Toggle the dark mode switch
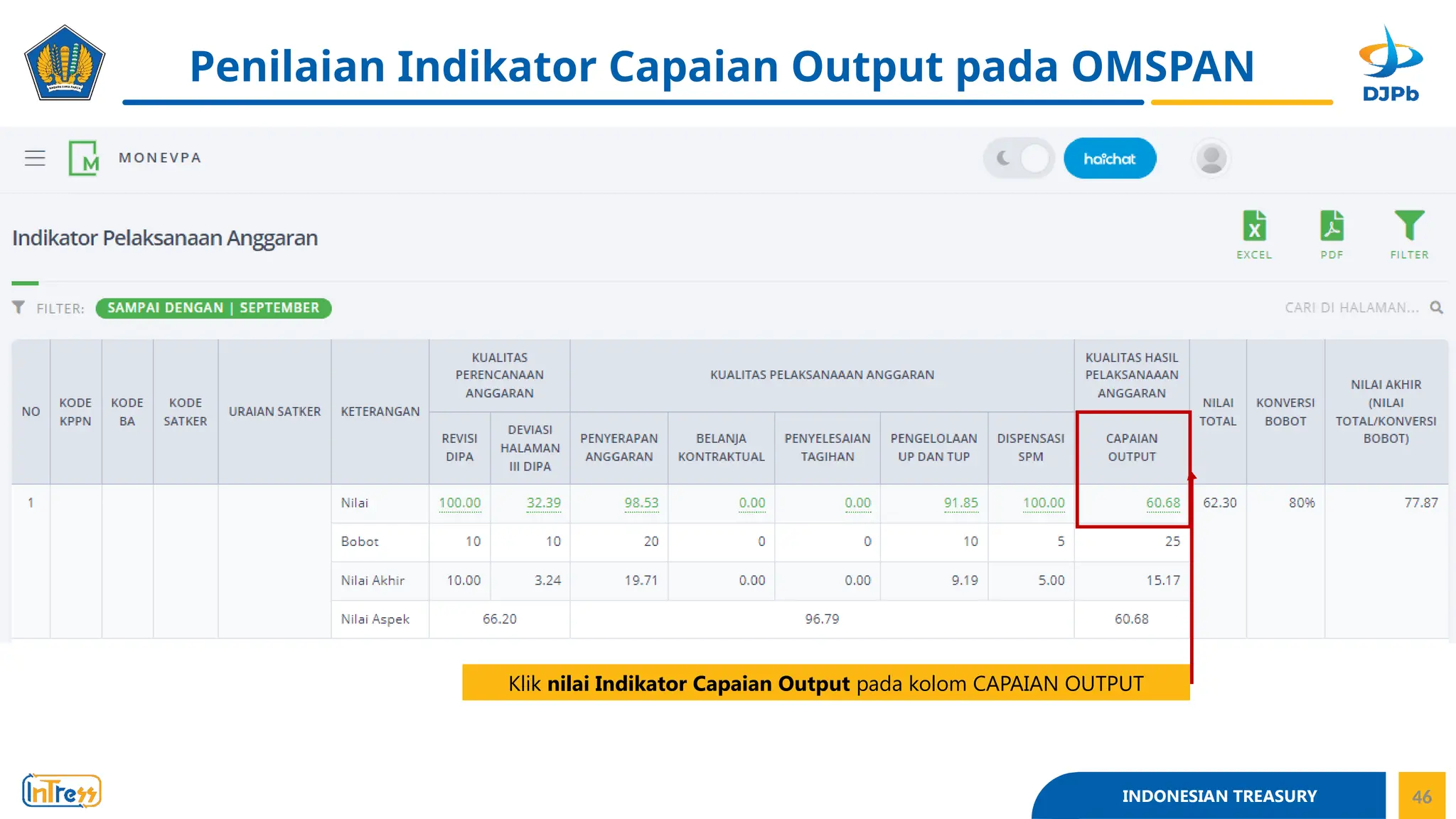 point(1019,158)
